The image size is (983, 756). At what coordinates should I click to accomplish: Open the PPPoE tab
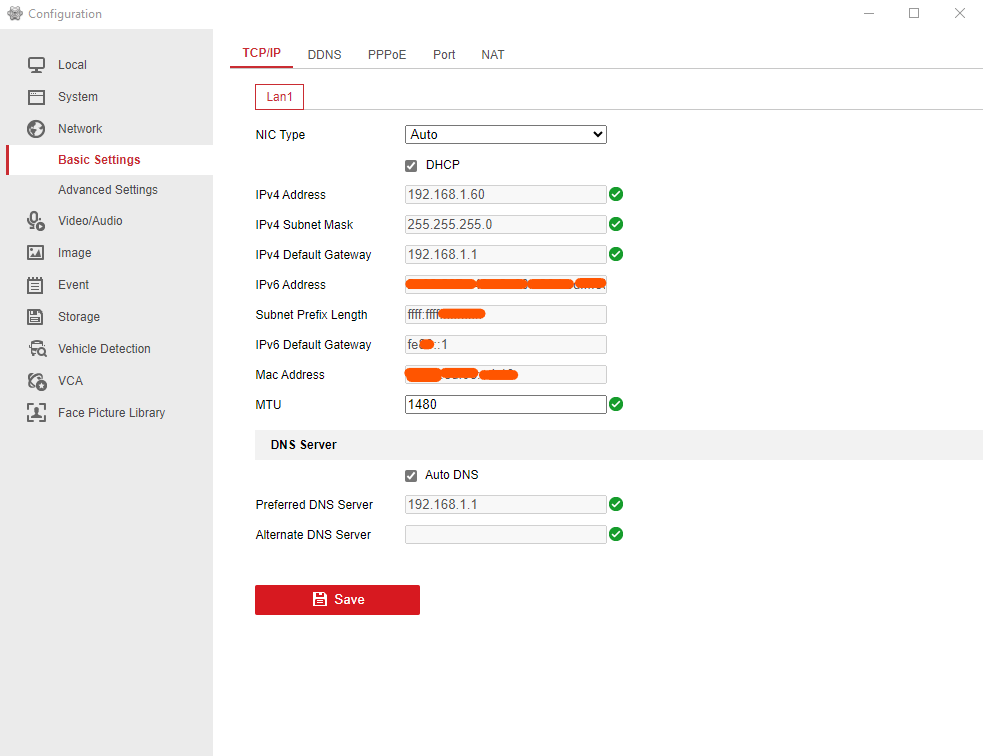387,55
